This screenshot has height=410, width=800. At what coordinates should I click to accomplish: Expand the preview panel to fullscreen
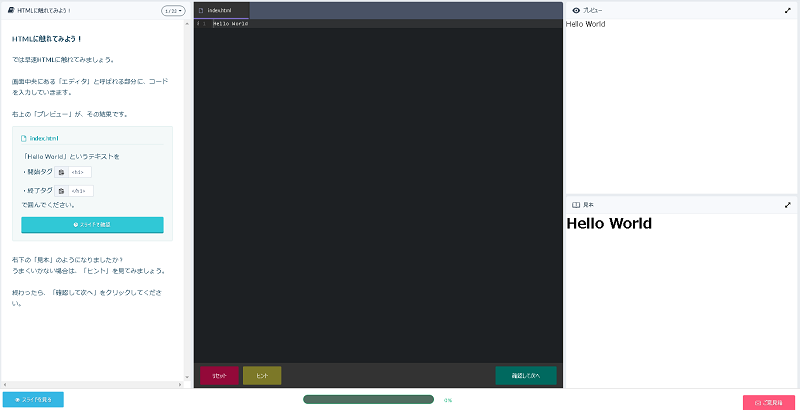[x=788, y=9]
